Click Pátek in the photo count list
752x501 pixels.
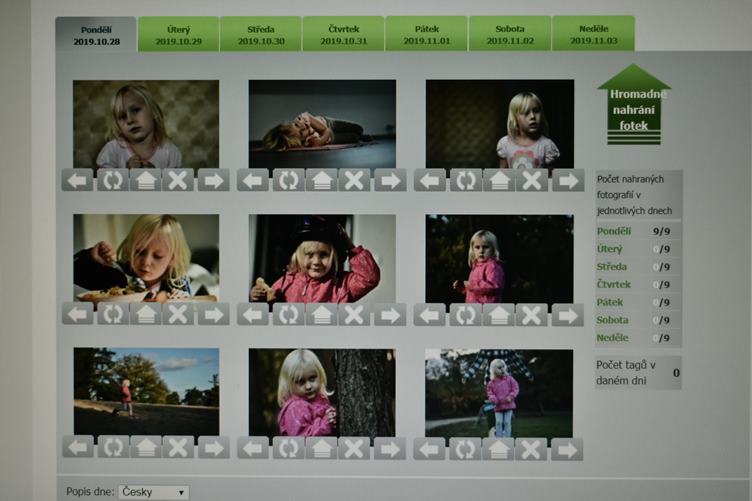click(610, 302)
